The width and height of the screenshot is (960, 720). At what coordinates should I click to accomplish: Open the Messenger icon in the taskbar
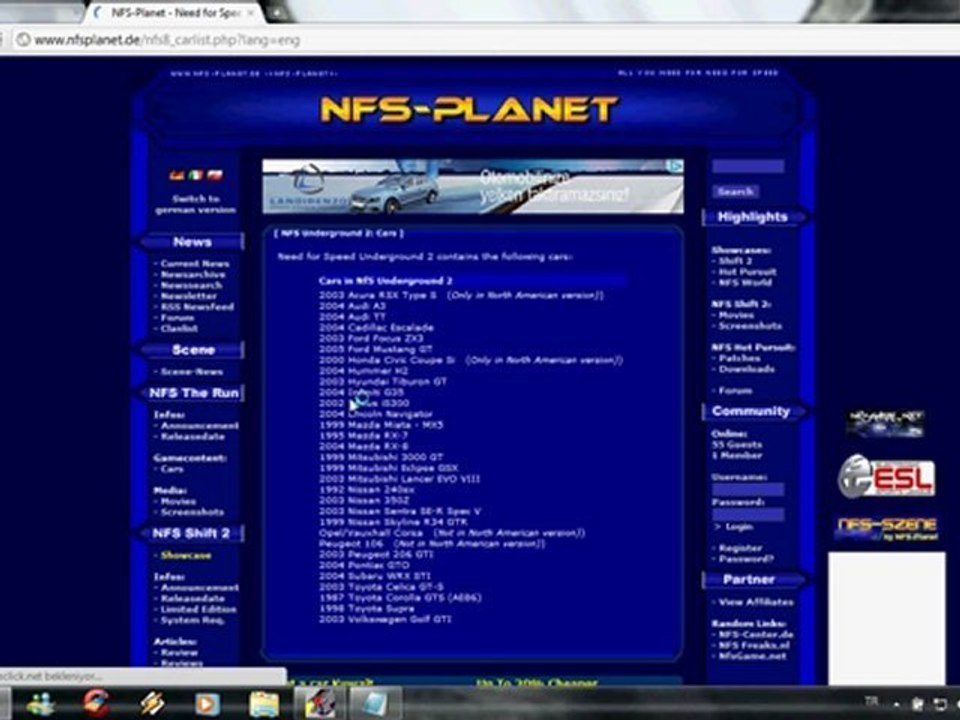pyautogui.click(x=40, y=703)
